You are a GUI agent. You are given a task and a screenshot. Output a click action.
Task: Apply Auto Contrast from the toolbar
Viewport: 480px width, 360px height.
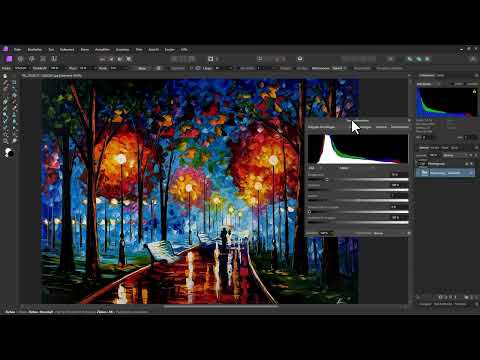(111, 59)
